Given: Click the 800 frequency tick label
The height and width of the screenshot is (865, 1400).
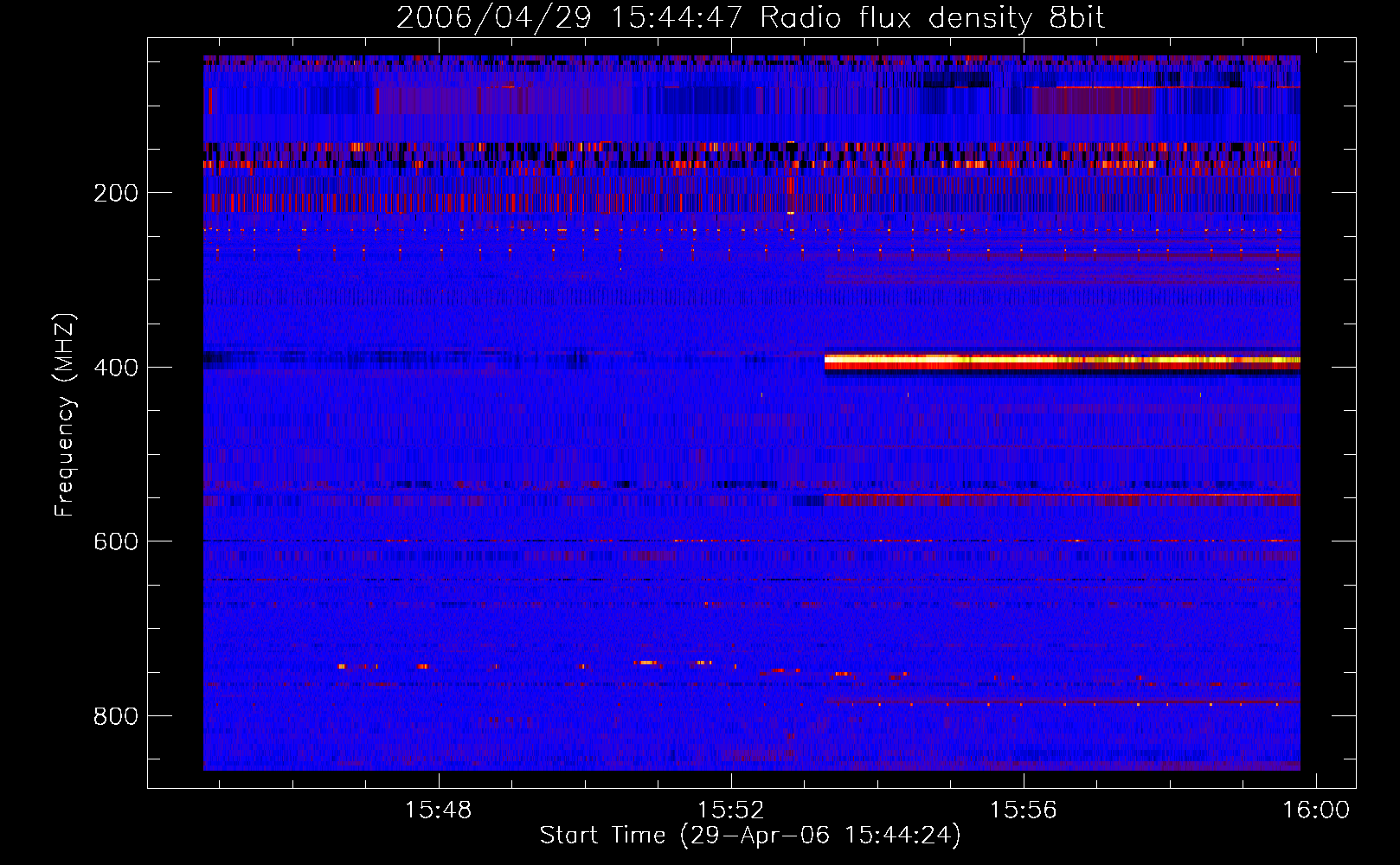Looking at the screenshot, I should (116, 716).
